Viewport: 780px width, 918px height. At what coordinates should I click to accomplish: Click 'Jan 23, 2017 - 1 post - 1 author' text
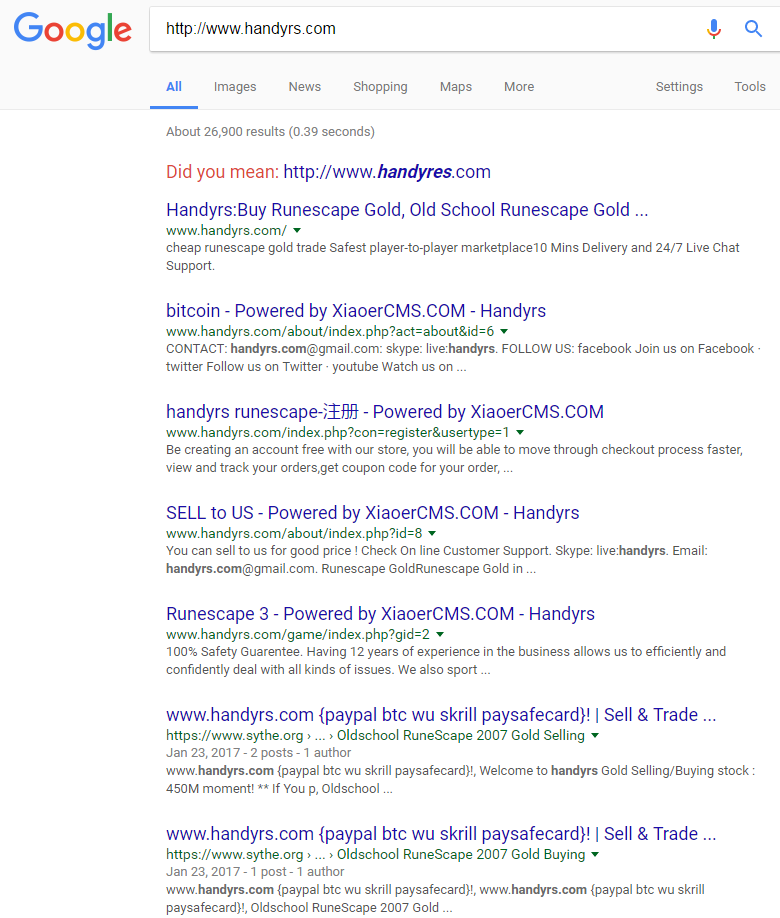[x=255, y=872]
